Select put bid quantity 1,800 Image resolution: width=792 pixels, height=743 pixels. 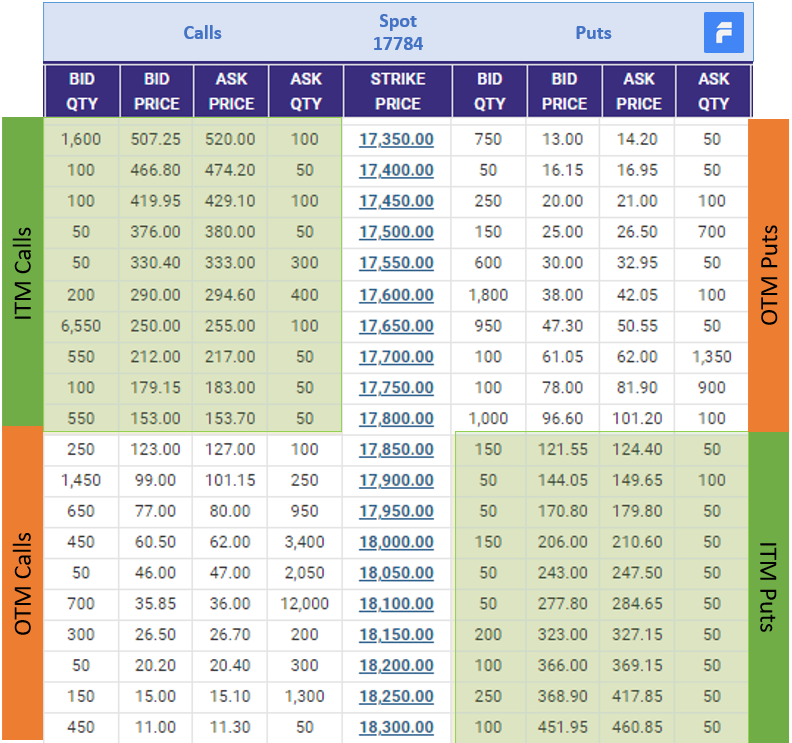488,295
